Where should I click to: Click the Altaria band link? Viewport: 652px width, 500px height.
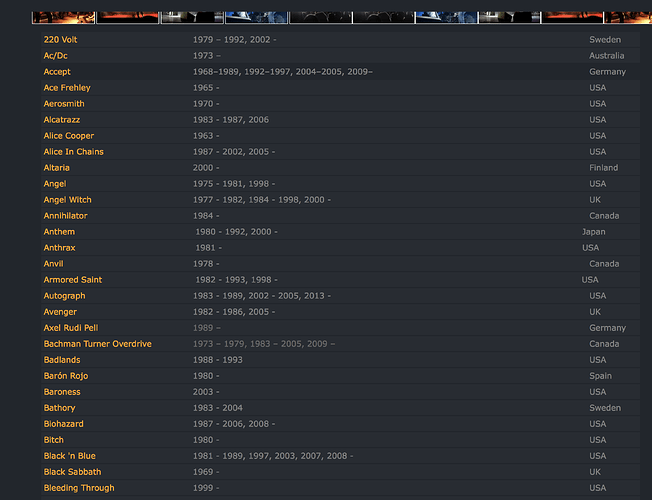click(x=57, y=168)
